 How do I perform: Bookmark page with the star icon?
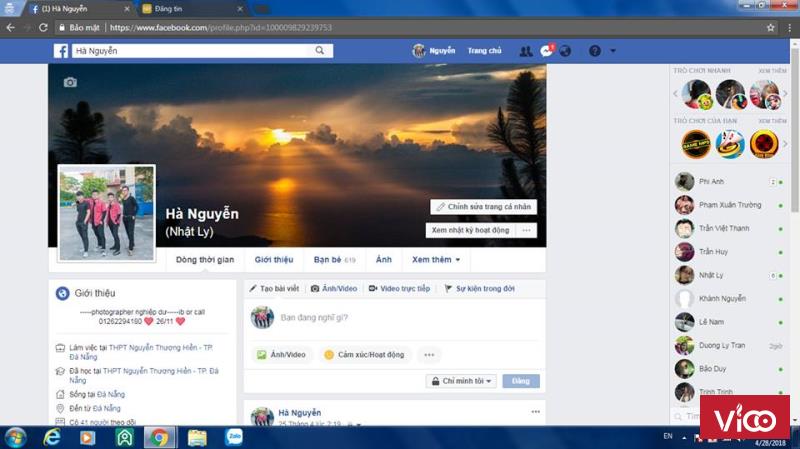click(770, 28)
